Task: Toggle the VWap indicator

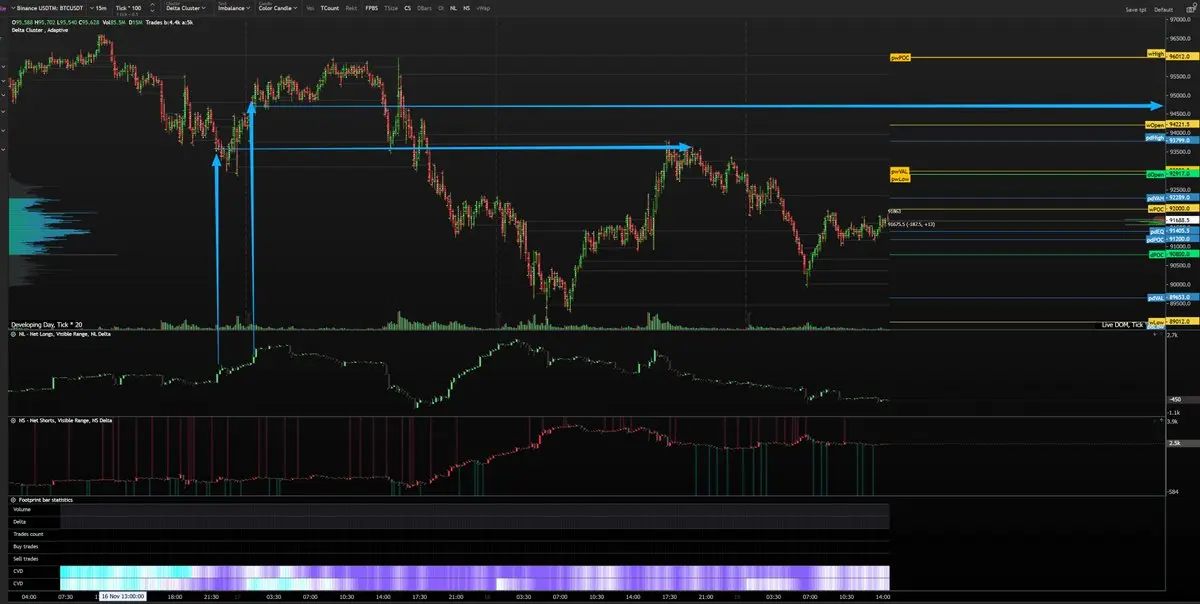Action: click(x=483, y=8)
